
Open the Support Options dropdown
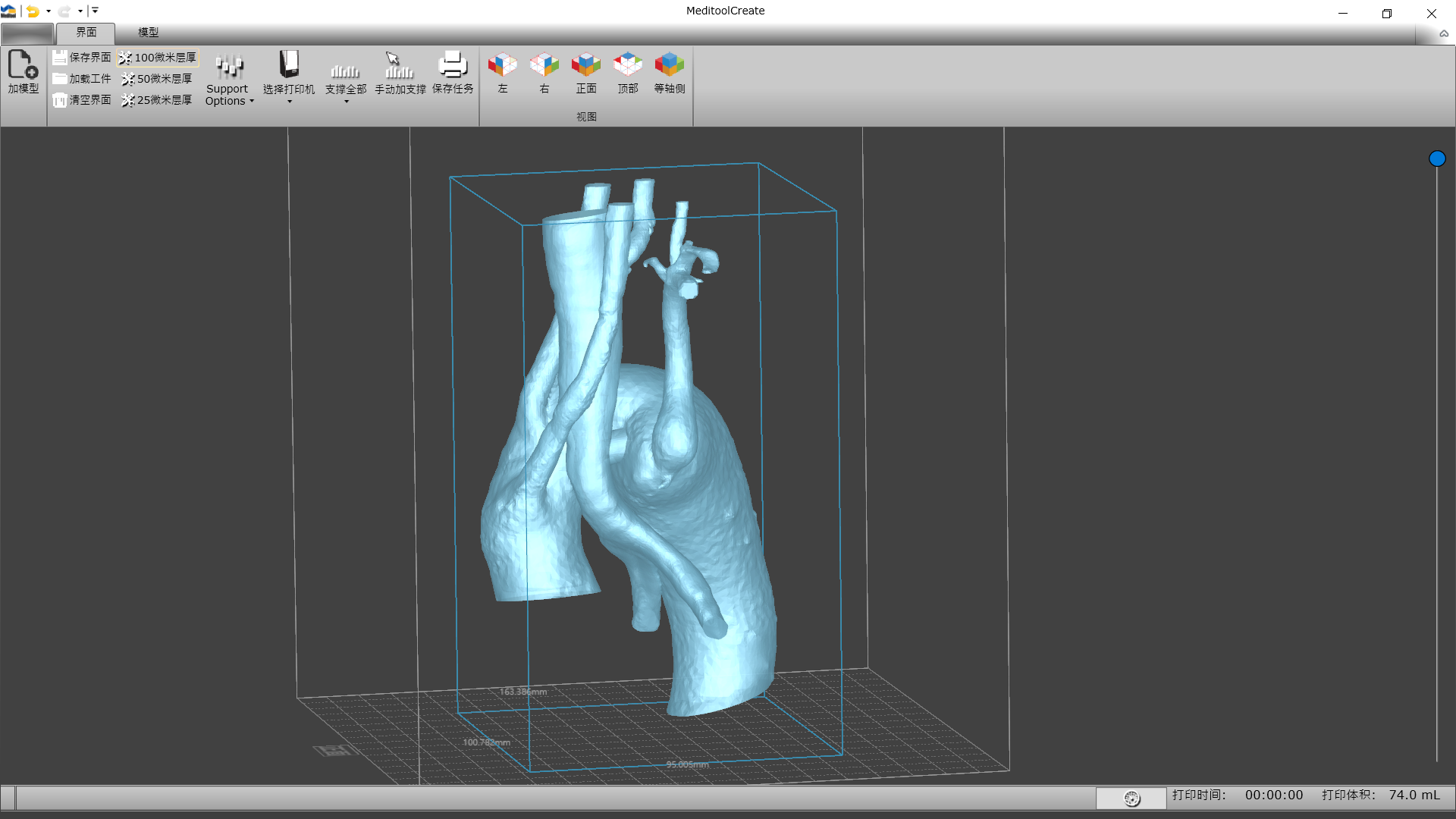(x=229, y=95)
